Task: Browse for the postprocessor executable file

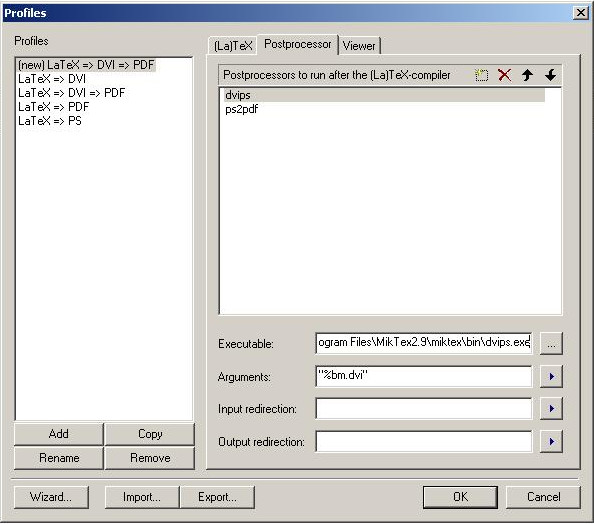Action: coord(551,344)
